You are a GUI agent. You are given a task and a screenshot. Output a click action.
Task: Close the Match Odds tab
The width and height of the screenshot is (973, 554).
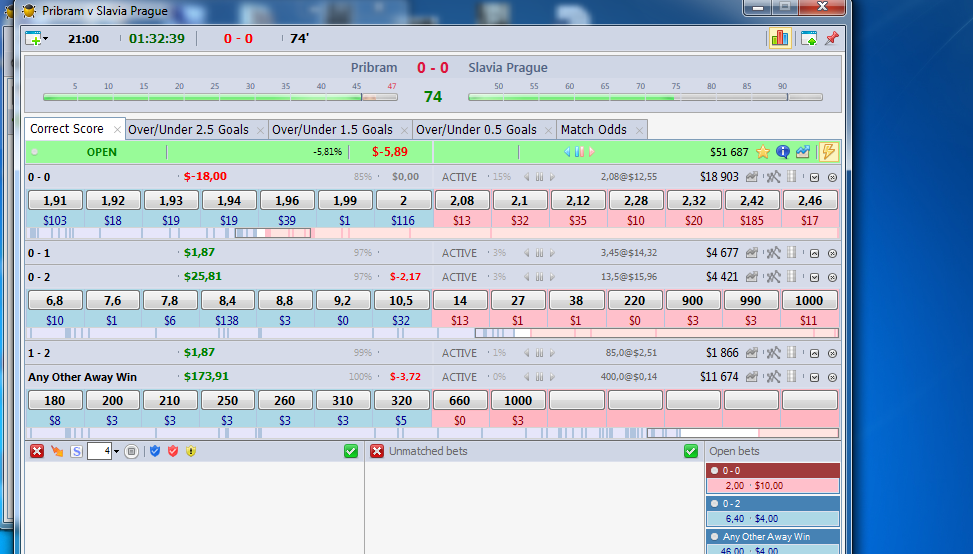(639, 130)
